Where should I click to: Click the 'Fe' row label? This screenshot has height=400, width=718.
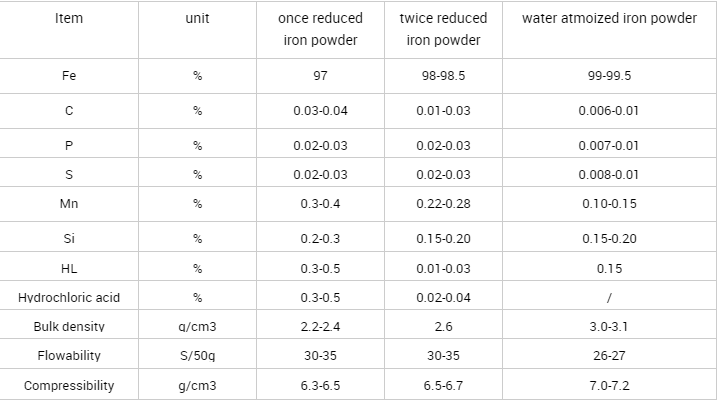point(69,75)
